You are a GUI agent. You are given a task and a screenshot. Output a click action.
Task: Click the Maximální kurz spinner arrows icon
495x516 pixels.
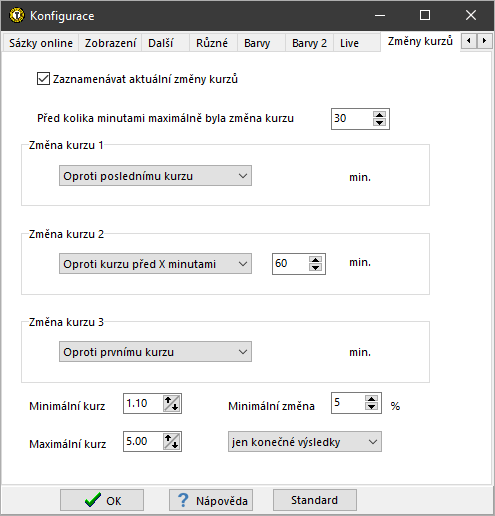172,441
